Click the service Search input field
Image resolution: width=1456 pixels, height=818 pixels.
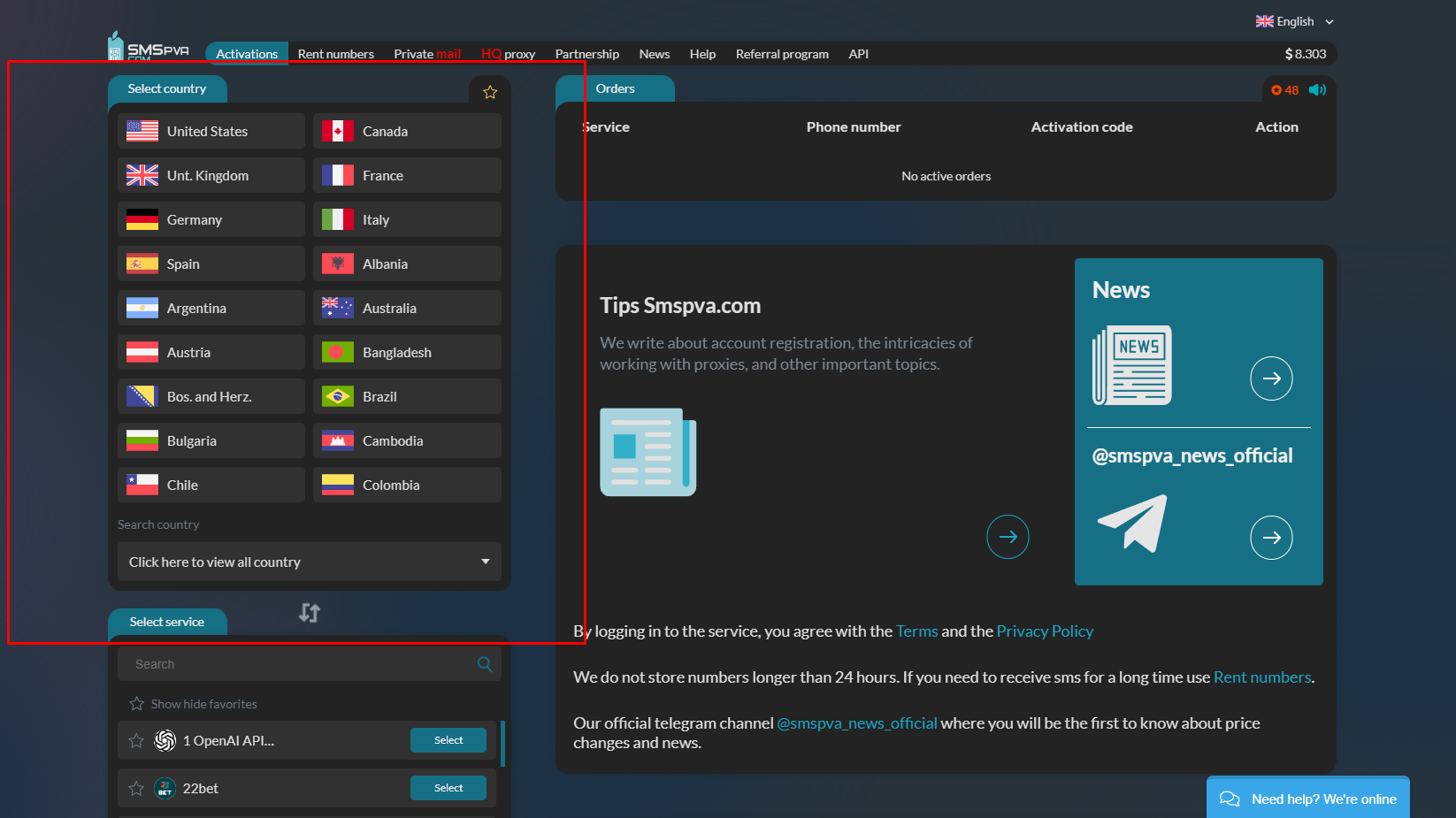310,664
